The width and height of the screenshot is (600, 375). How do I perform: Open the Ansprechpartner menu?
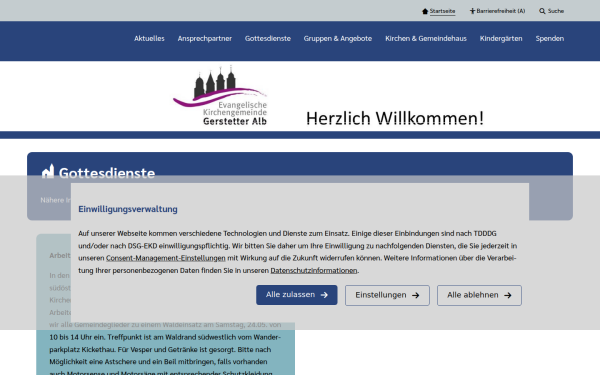(x=205, y=39)
